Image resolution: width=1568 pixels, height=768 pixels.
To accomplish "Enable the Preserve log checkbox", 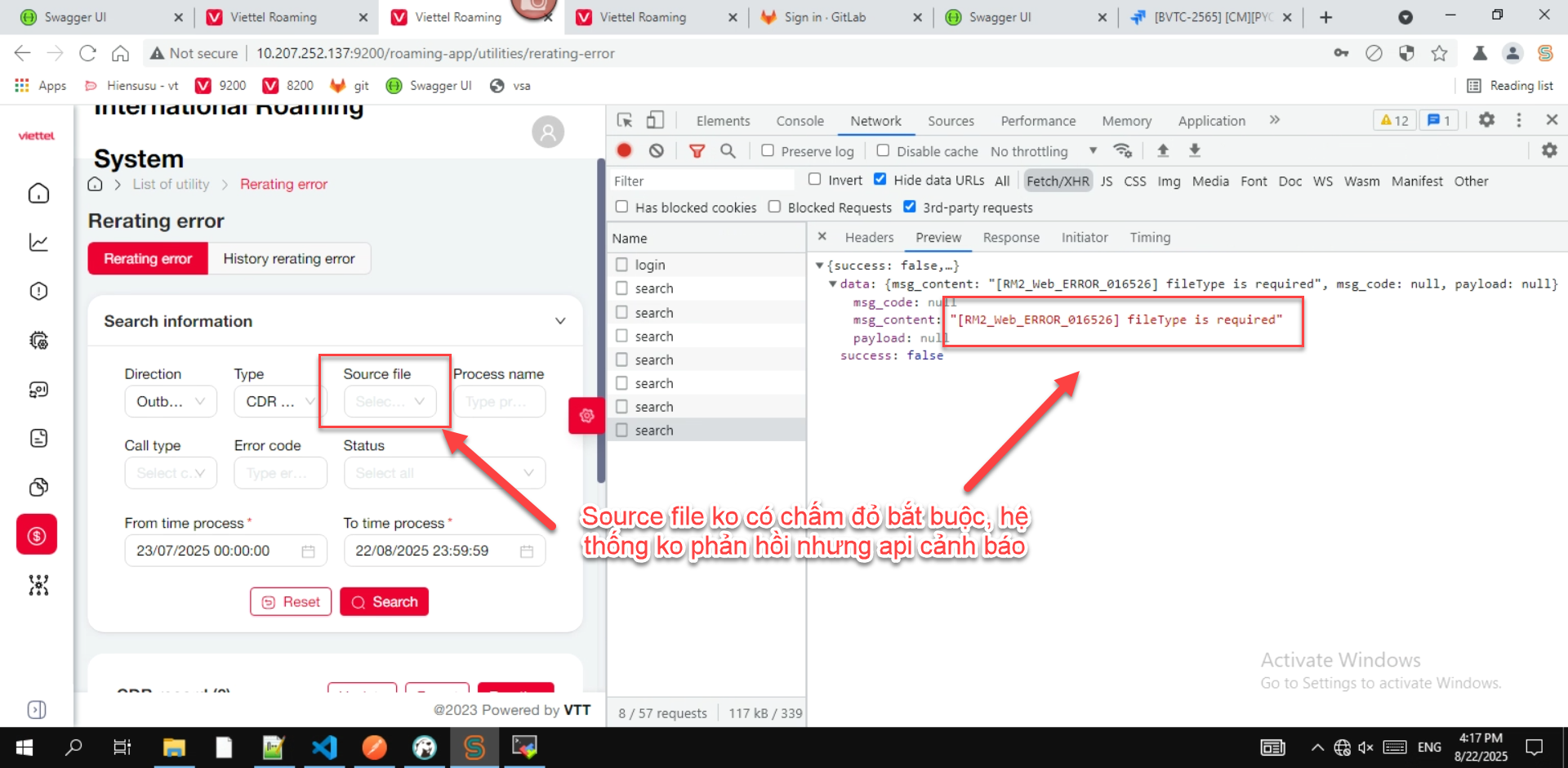I will tap(768, 150).
